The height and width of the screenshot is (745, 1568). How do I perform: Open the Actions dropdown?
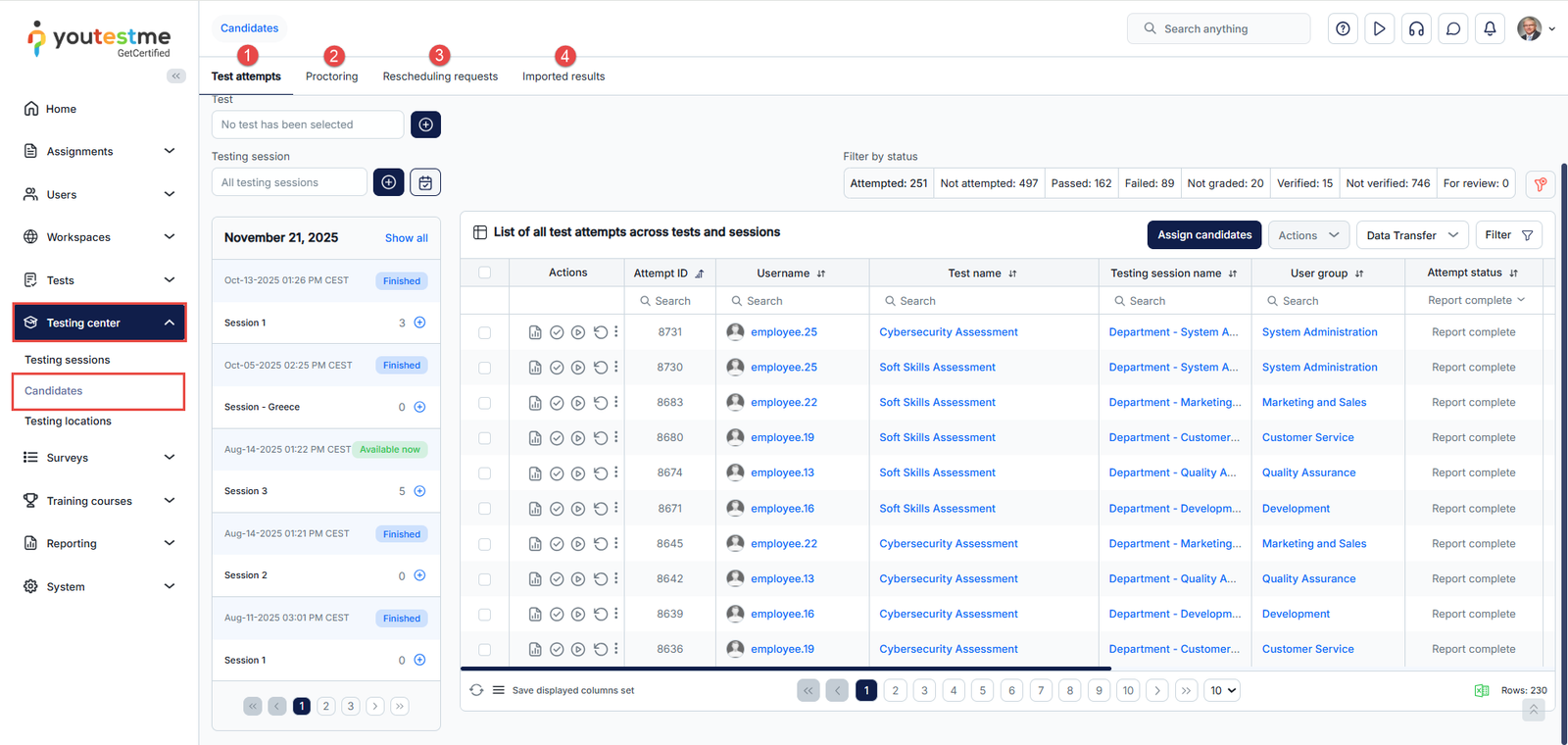coord(1307,235)
